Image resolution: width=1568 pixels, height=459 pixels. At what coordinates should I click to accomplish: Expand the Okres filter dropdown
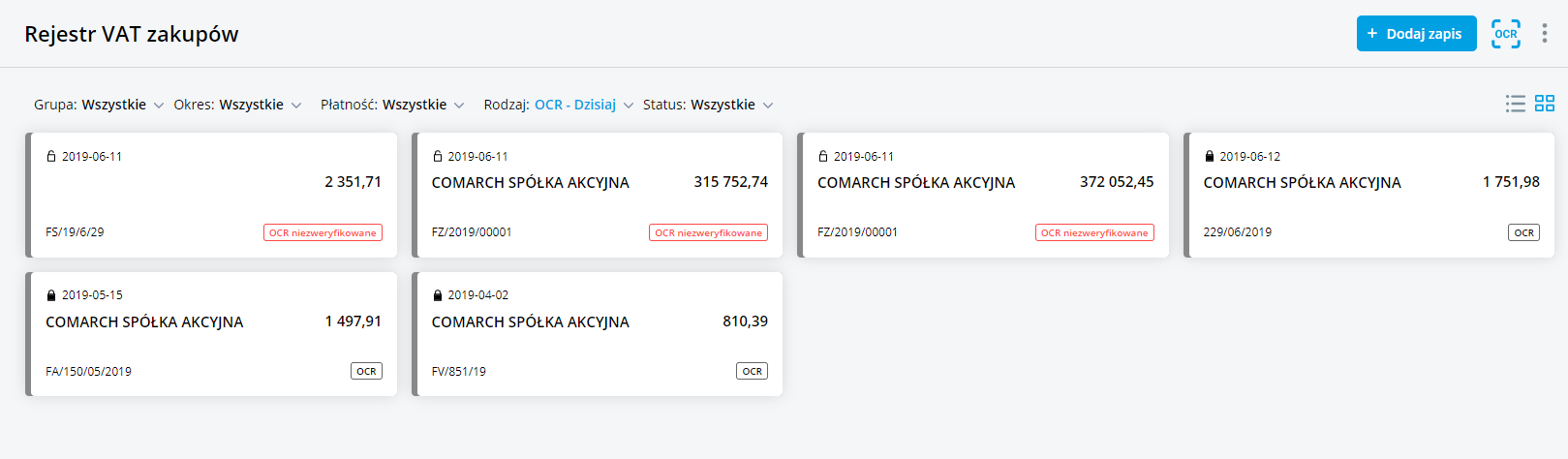237,105
